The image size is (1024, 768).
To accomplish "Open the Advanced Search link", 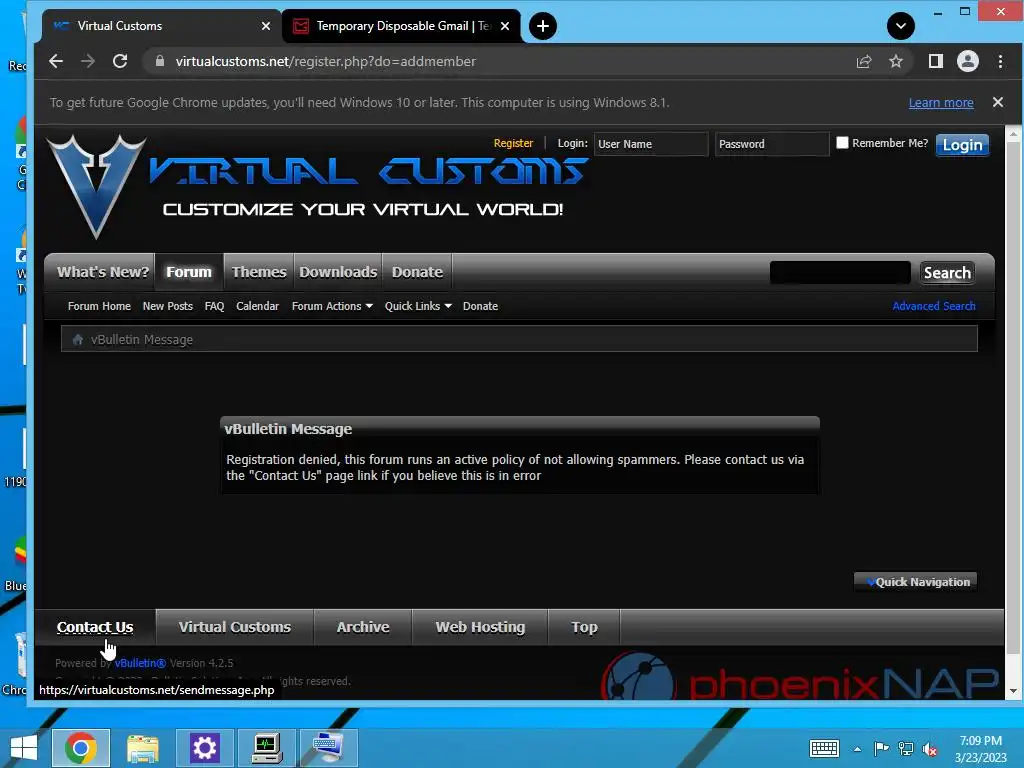I will tap(933, 306).
